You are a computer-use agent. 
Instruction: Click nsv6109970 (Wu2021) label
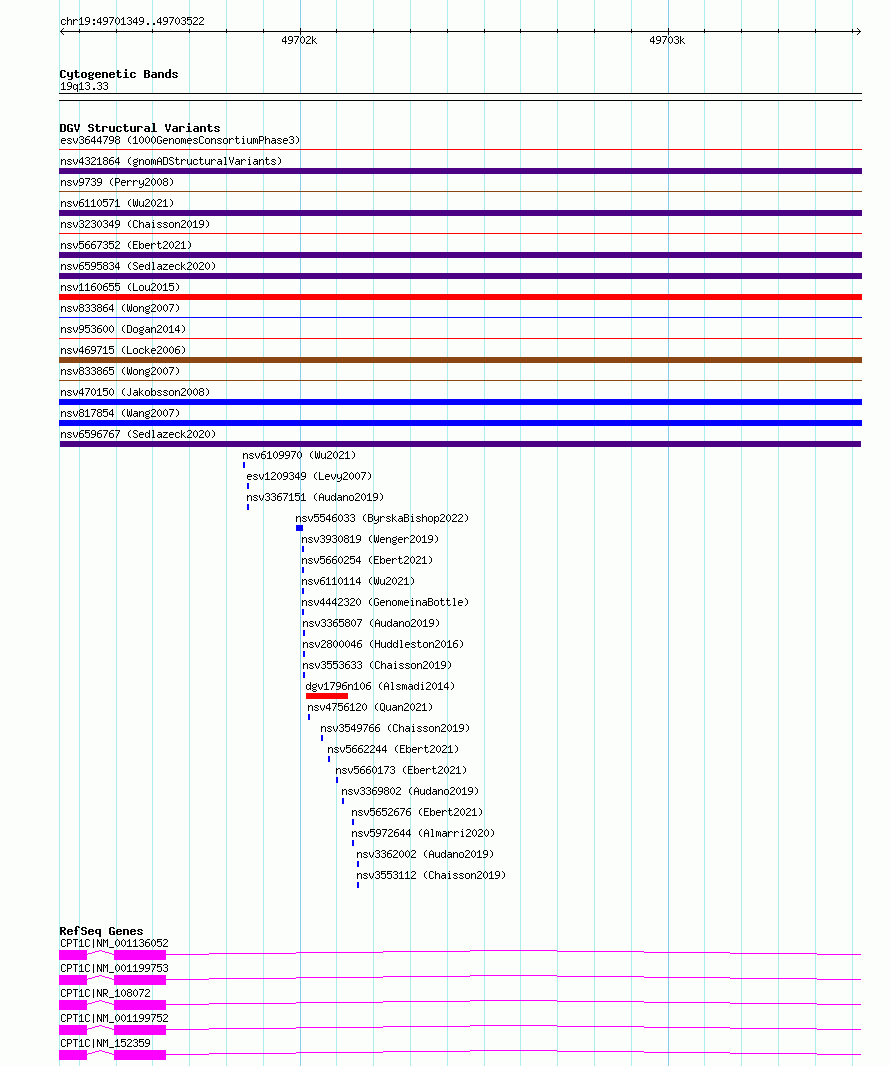click(299, 455)
